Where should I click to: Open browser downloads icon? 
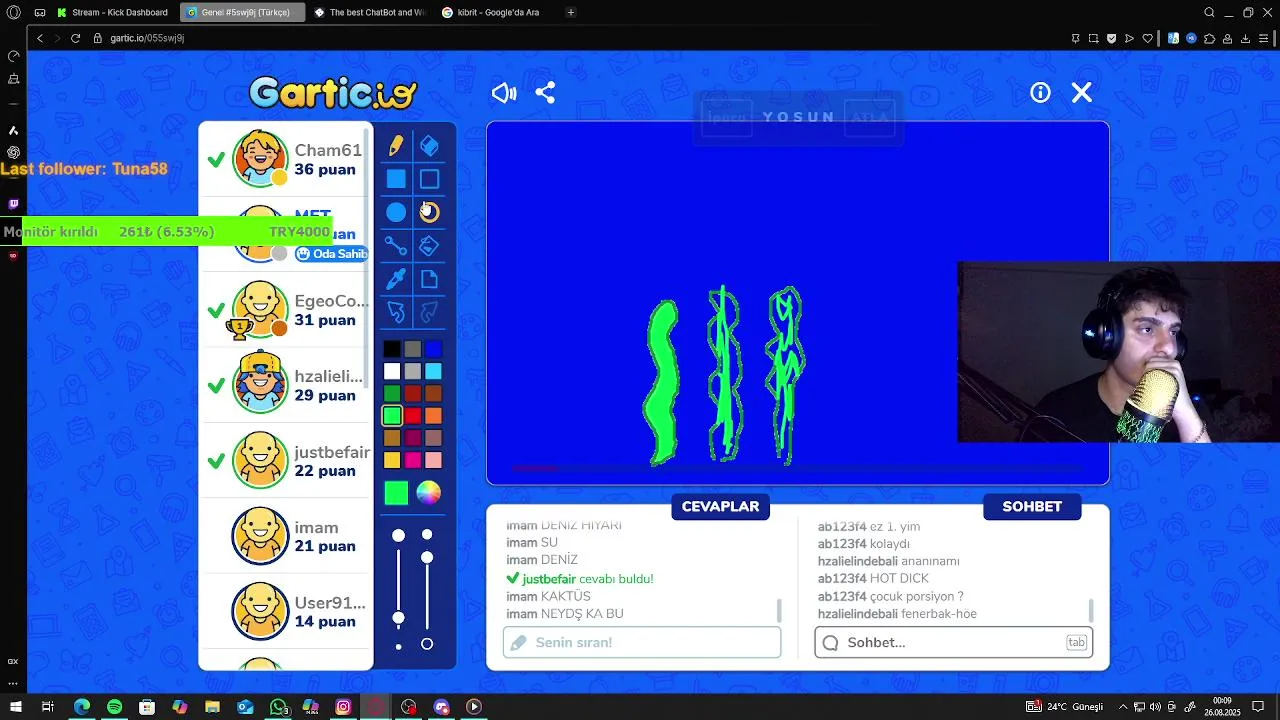(1245, 38)
